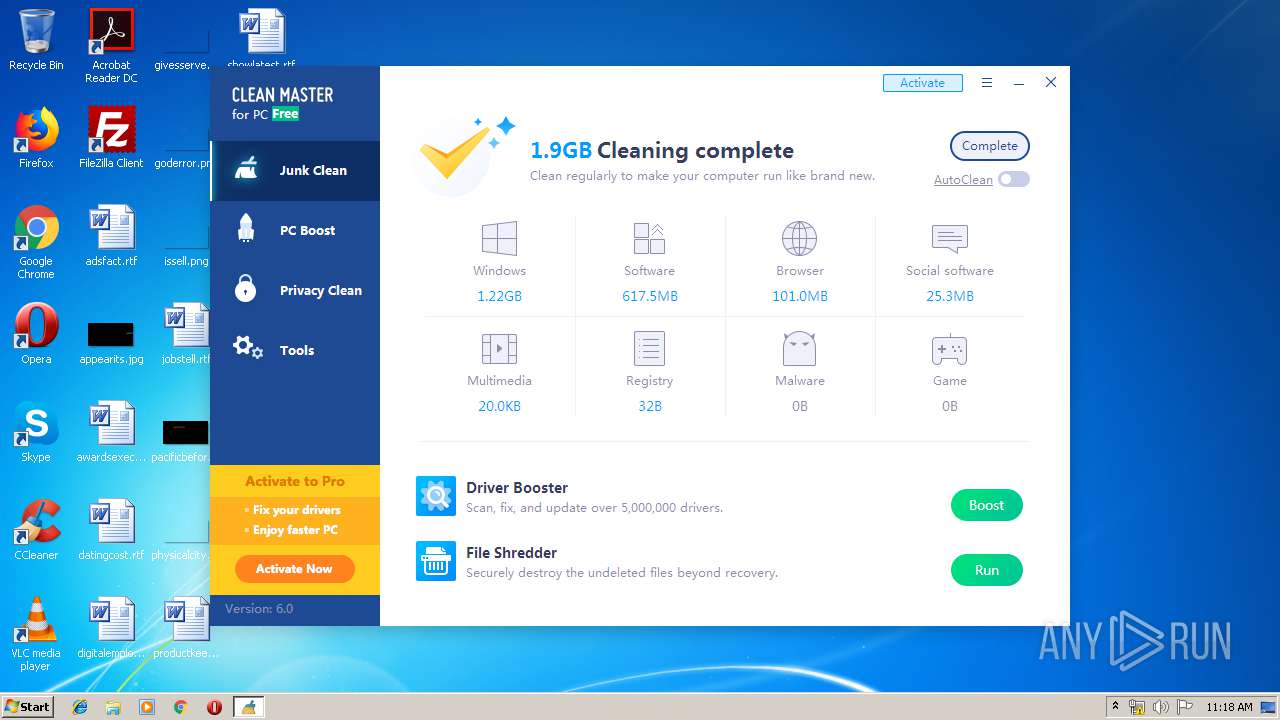Select the Software junk category icon

[x=649, y=239]
